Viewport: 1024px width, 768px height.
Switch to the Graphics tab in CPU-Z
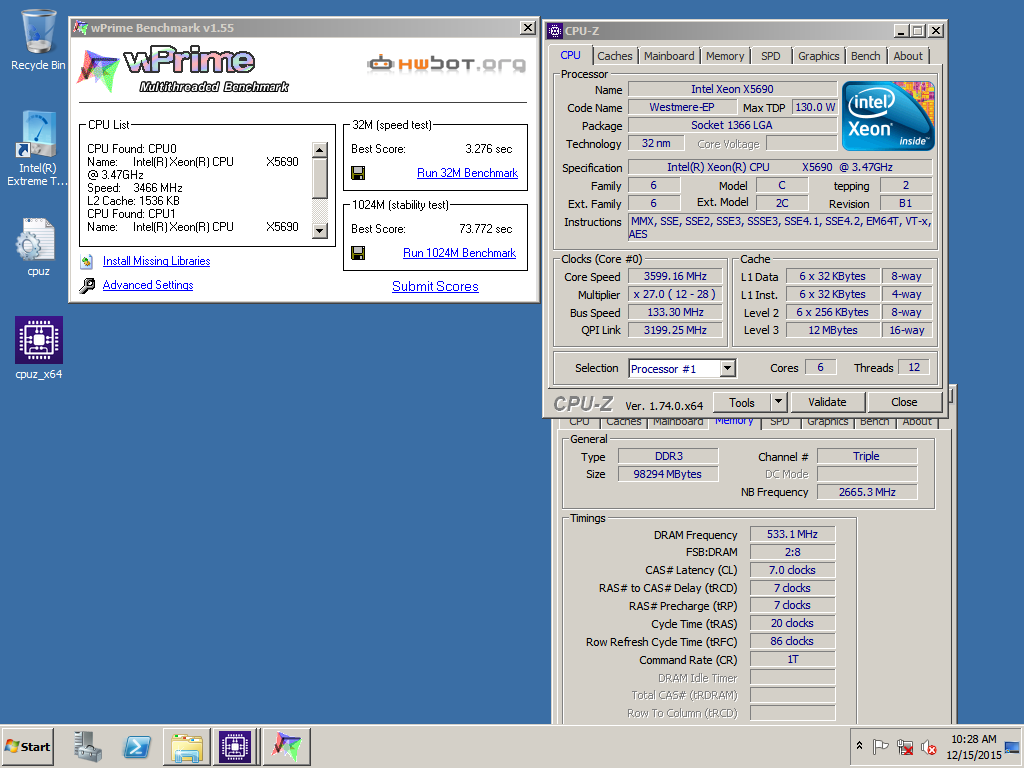tap(818, 56)
